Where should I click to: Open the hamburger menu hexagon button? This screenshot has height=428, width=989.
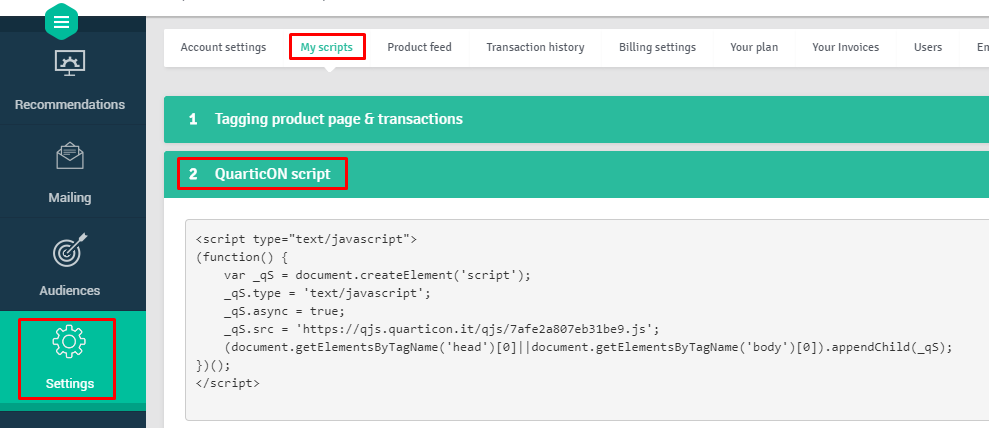coord(61,22)
